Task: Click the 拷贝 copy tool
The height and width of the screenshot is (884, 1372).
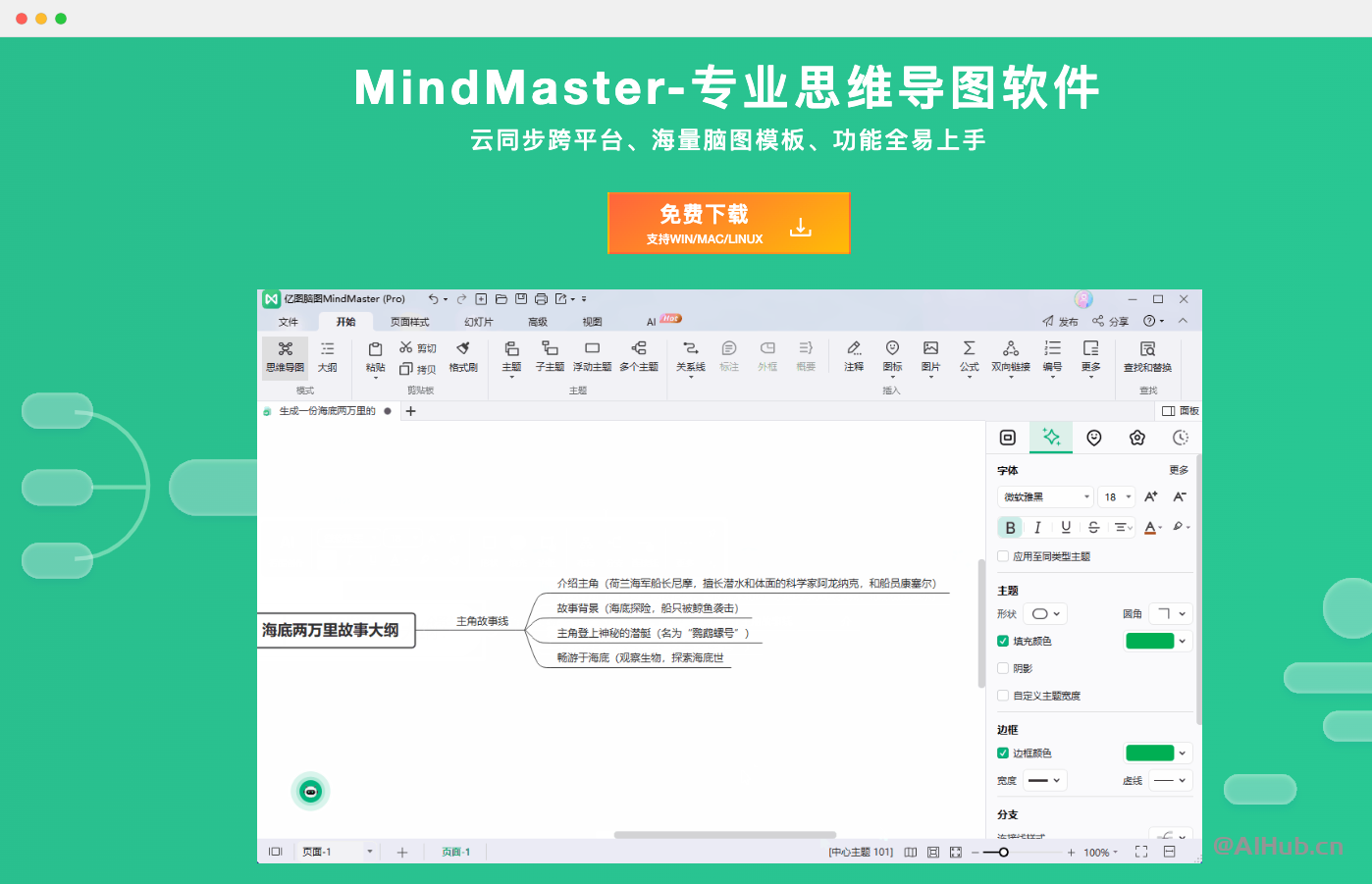Action: pos(417,369)
